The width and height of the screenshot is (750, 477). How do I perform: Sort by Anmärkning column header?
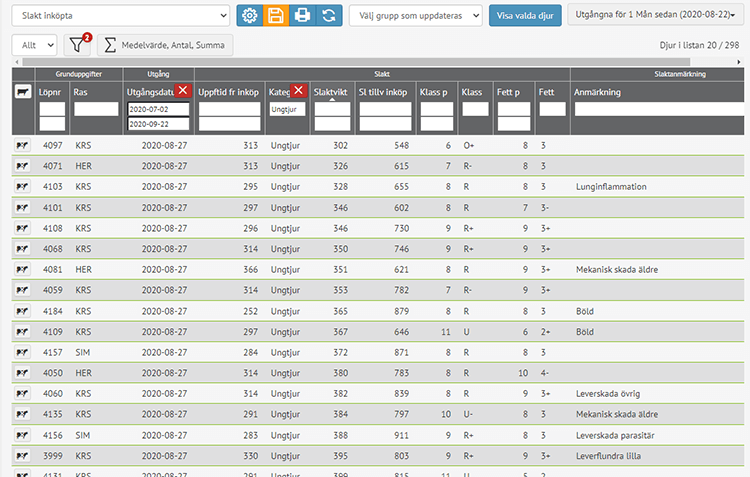pyautogui.click(x=600, y=92)
